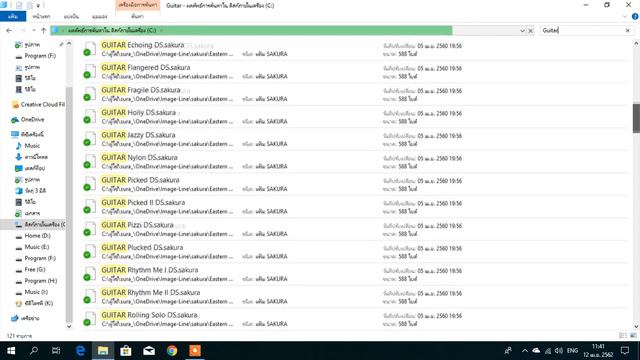Open Mail app from taskbar
Image resolution: width=640 pixels, height=360 pixels.
coord(149,351)
